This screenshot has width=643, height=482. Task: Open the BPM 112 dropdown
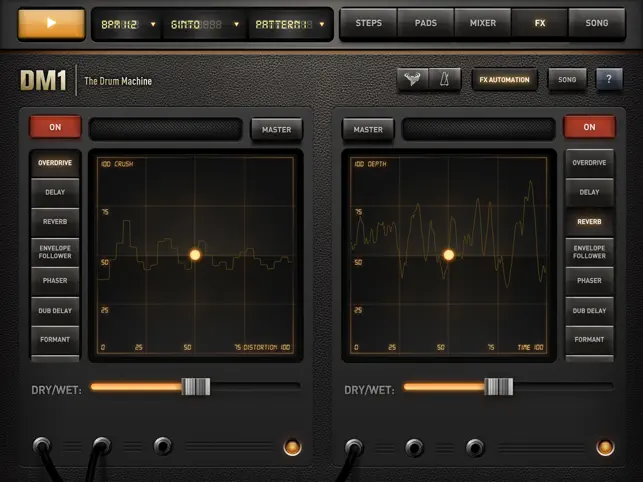pos(128,25)
